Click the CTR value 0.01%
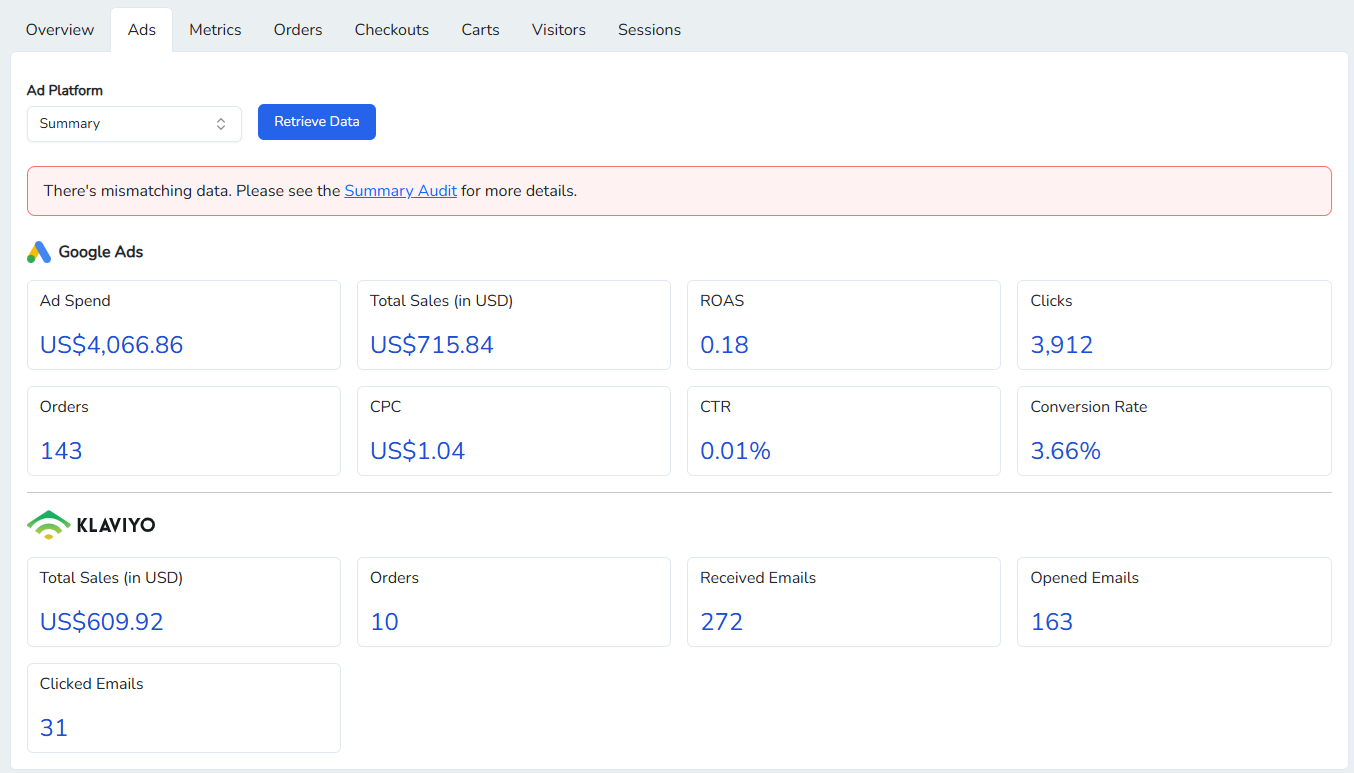The width and height of the screenshot is (1354, 773). click(x=736, y=451)
